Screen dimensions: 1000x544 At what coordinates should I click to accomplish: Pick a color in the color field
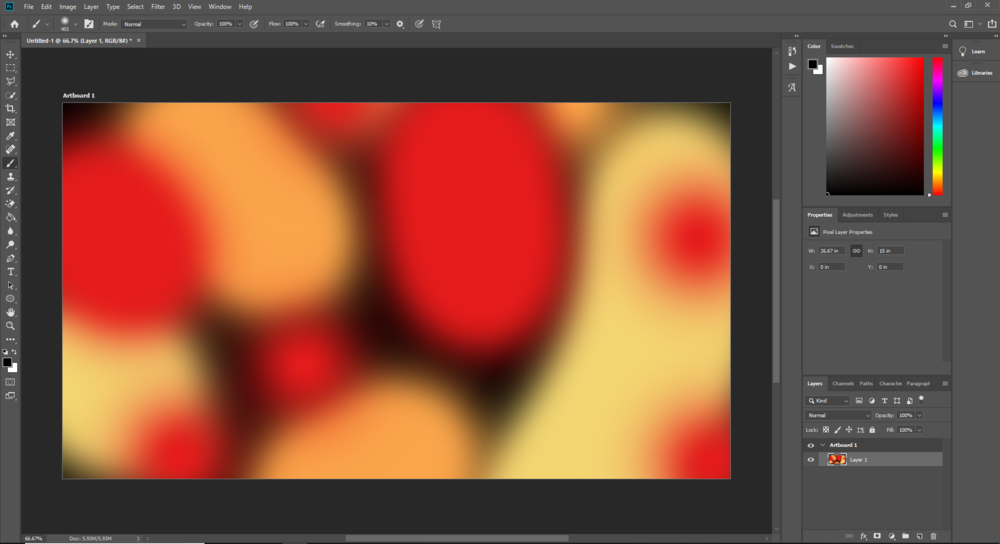click(875, 126)
